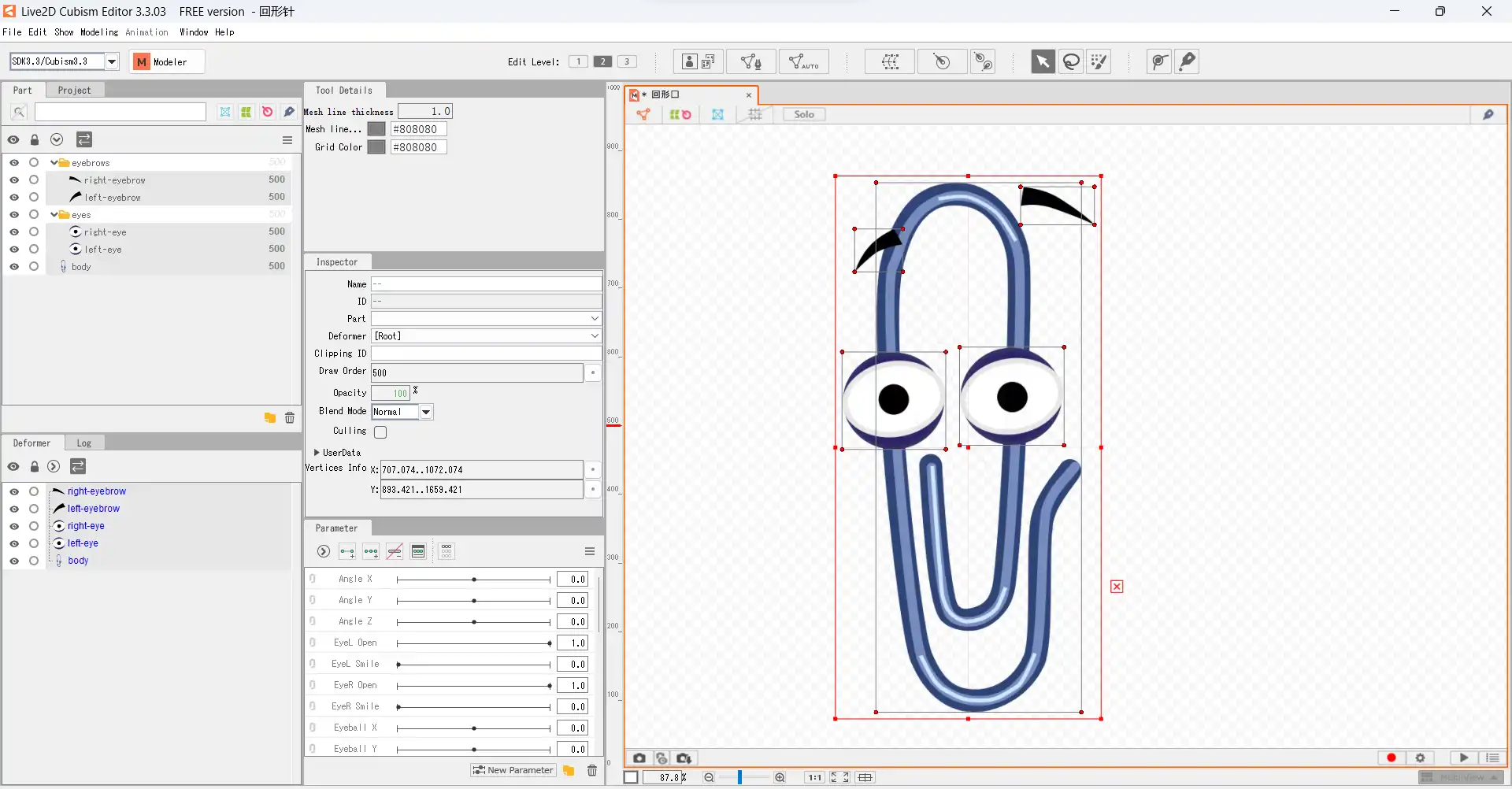Activate the Lasso selection tool
The image size is (1512, 789).
pyautogui.click(x=1071, y=61)
